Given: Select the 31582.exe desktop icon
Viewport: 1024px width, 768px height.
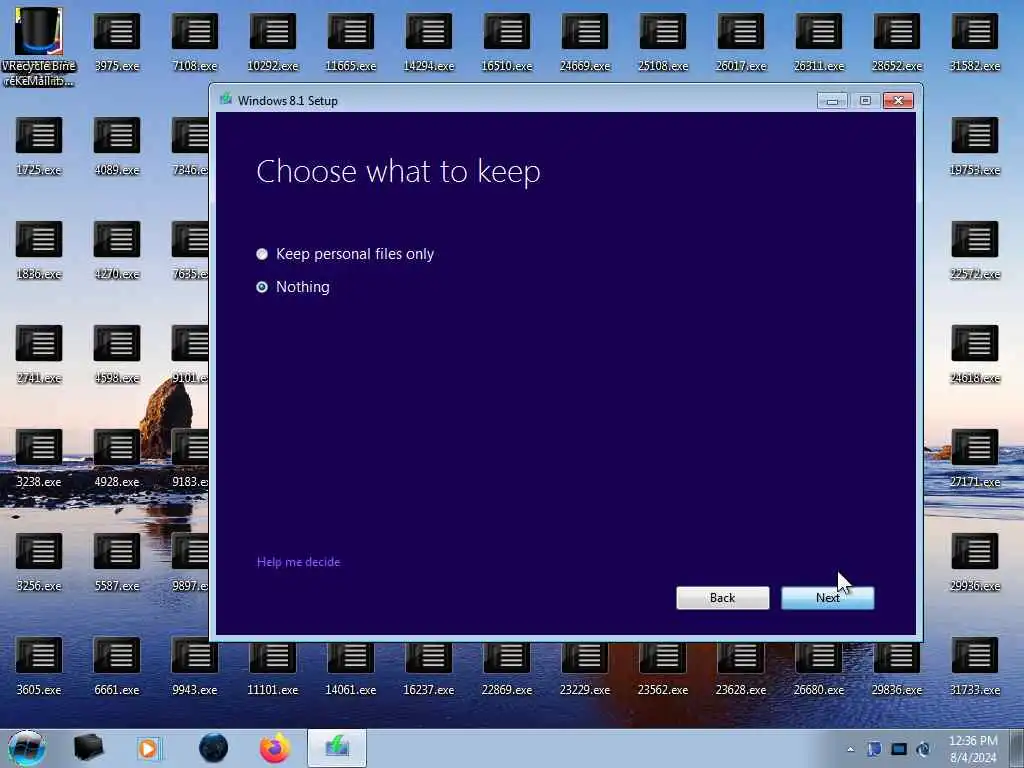Looking at the screenshot, I should click(975, 42).
